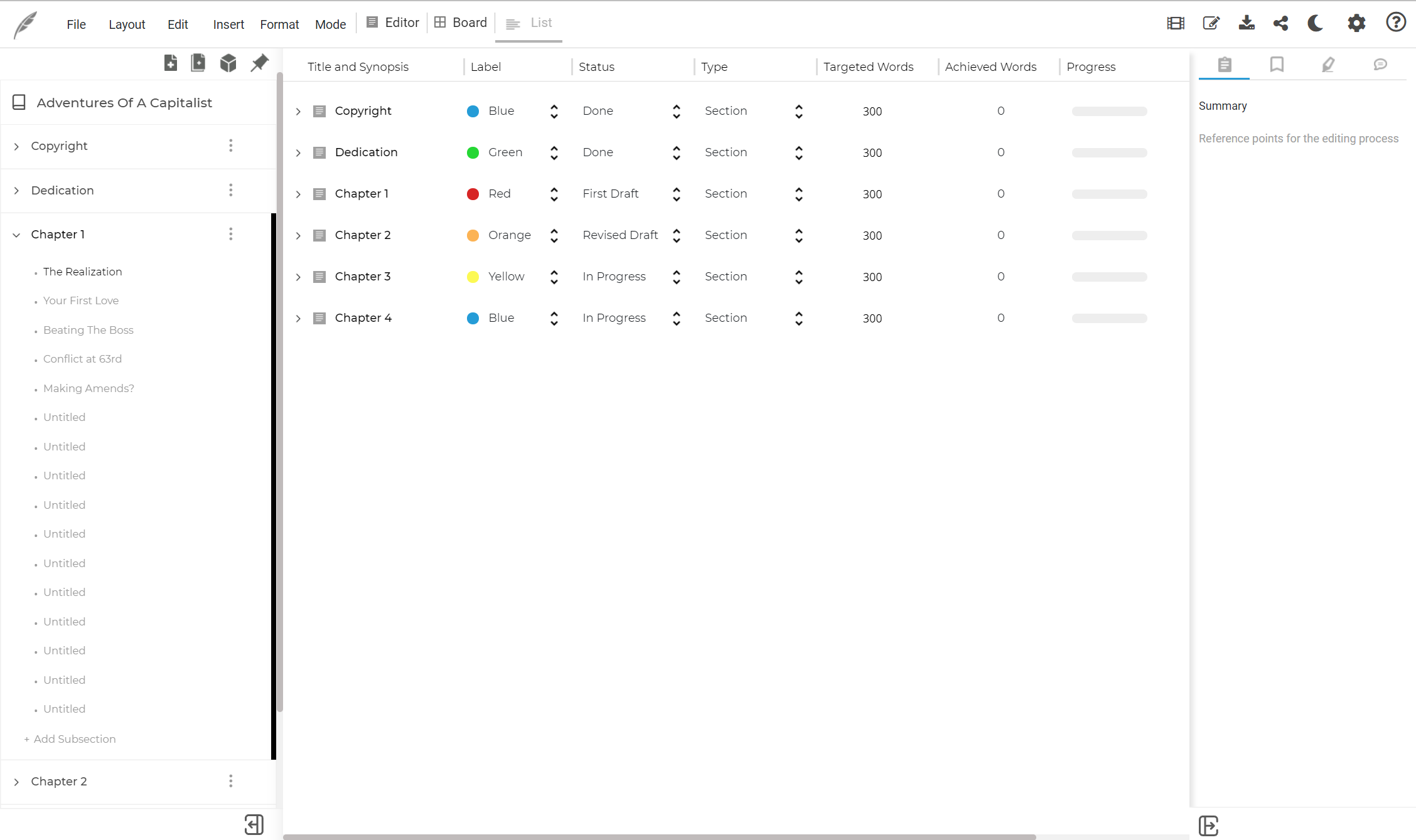This screenshot has width=1416, height=840.
Task: Click the horizontal scrollbar below the list
Action: click(x=659, y=837)
